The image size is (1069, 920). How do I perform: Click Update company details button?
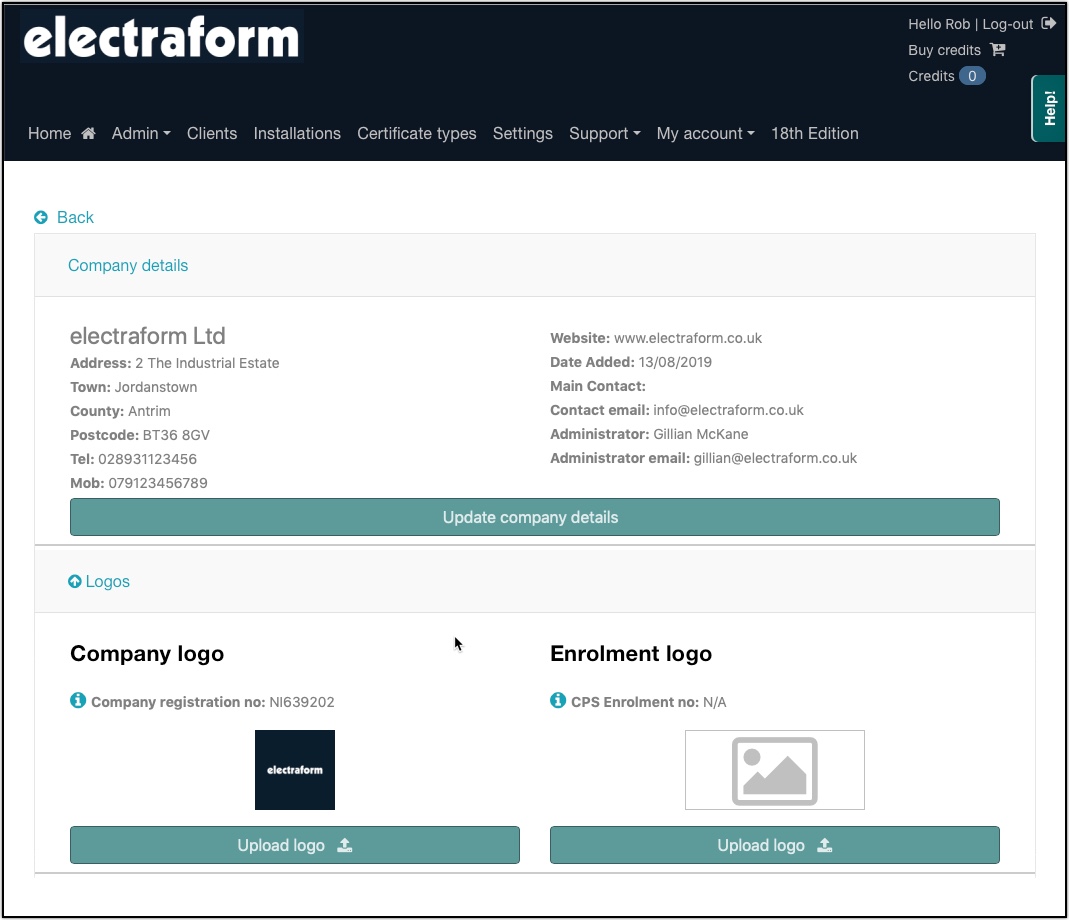coord(534,517)
